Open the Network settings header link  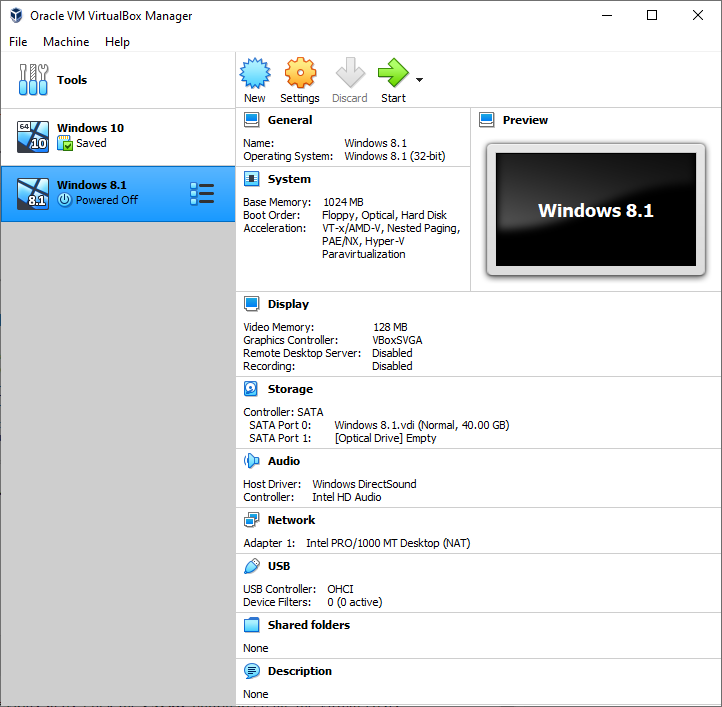tap(291, 520)
